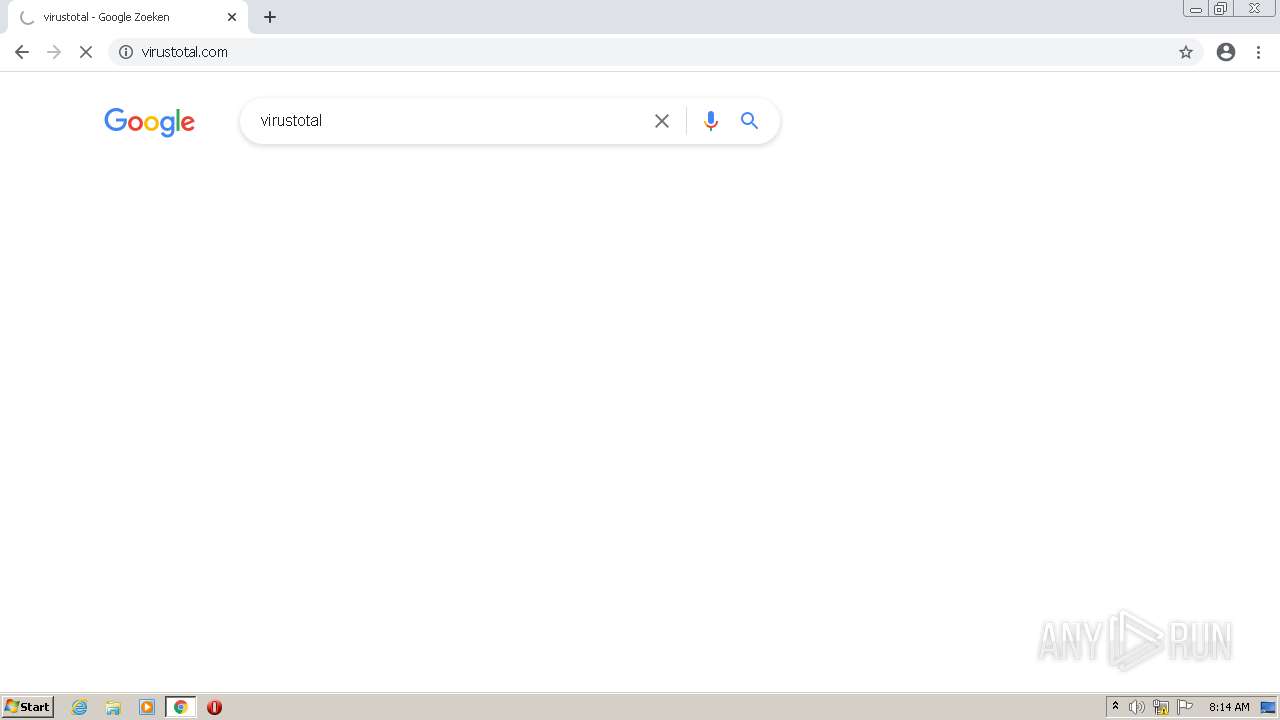Show hidden system tray icons

pyautogui.click(x=1116, y=707)
